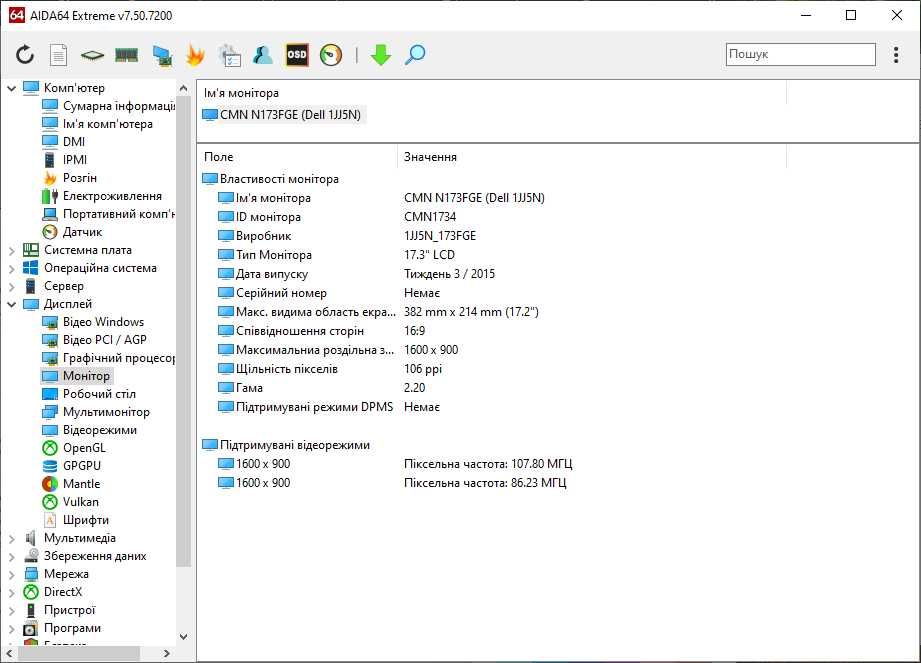
Task: Open the three-dot options menu
Action: point(896,55)
